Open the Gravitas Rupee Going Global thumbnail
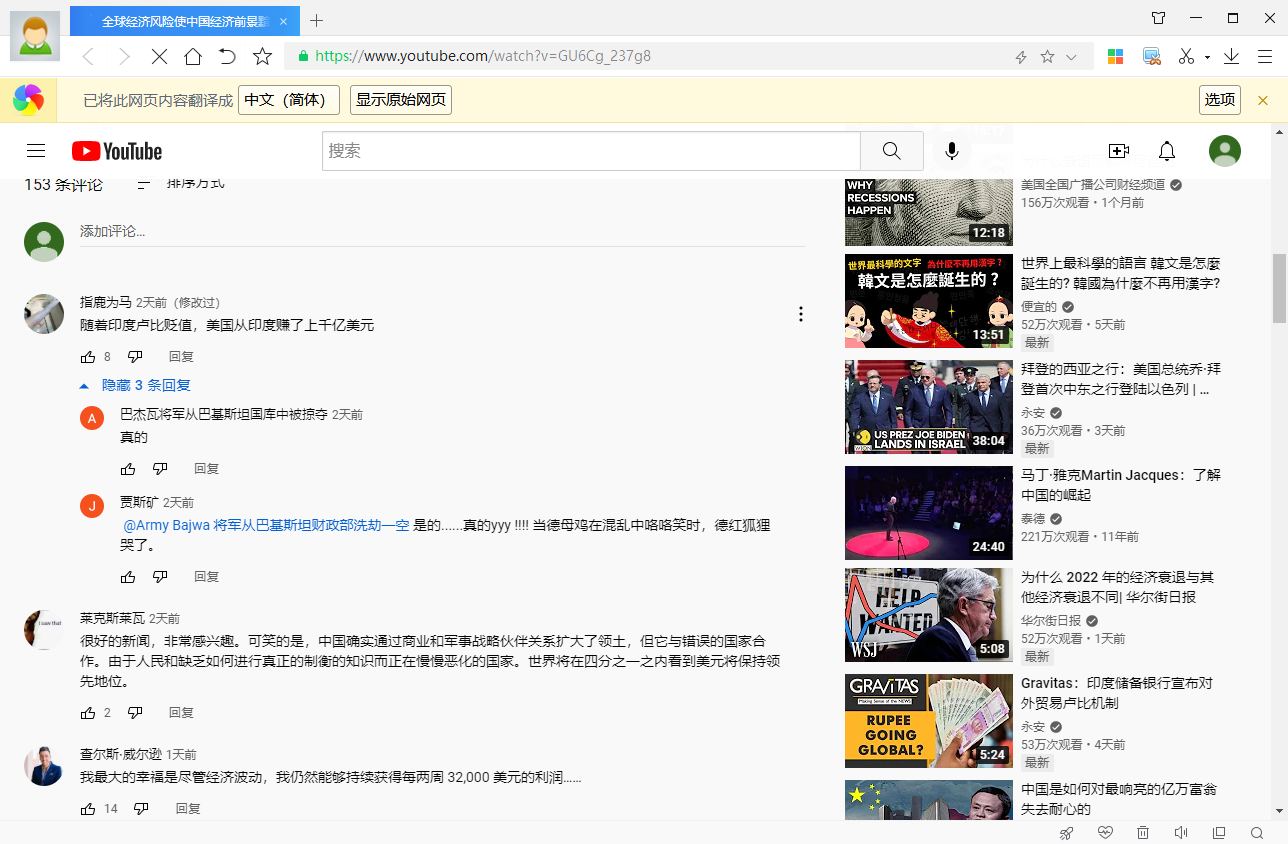Viewport: 1288px width, 844px height. pyautogui.click(x=929, y=721)
